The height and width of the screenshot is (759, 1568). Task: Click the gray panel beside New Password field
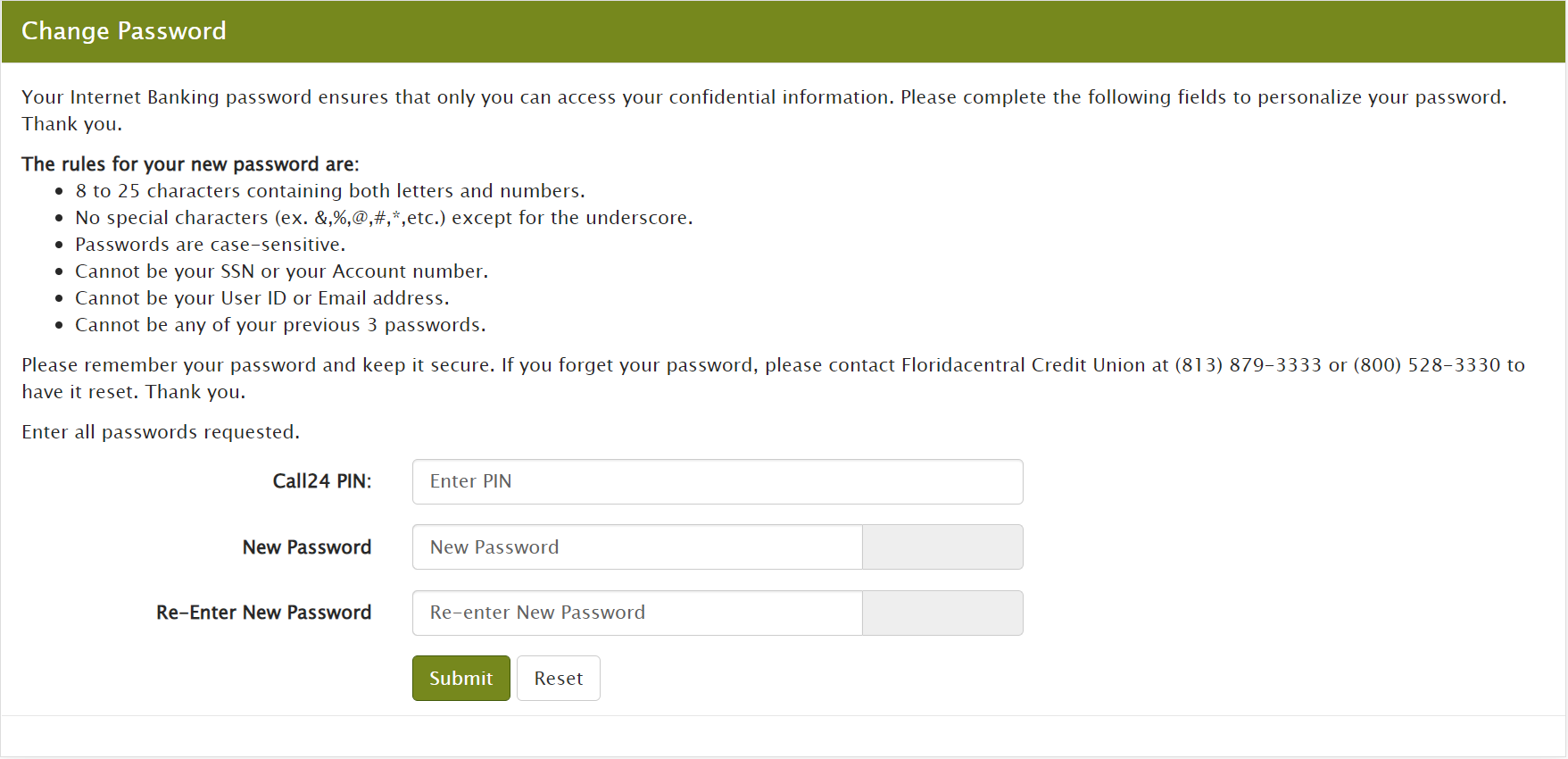pyautogui.click(x=942, y=546)
